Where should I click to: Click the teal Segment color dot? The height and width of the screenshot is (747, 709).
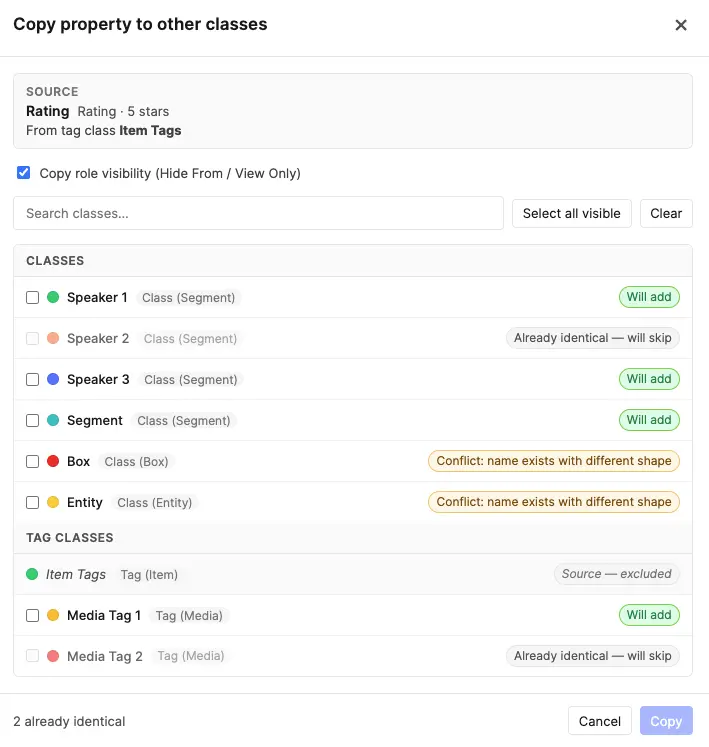(53, 420)
